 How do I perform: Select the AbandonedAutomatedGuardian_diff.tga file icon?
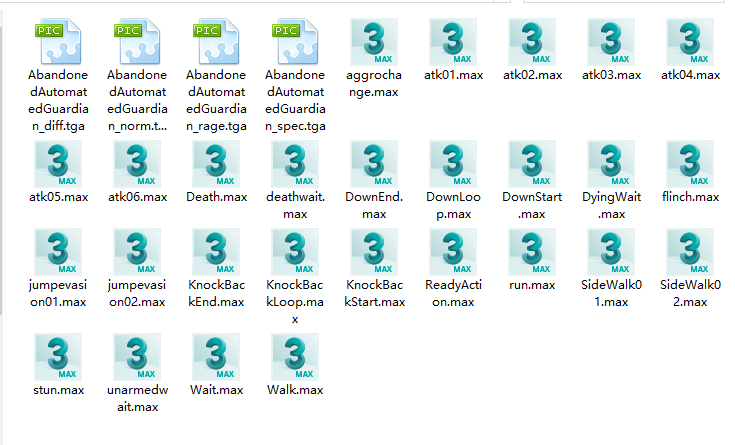coord(58,42)
